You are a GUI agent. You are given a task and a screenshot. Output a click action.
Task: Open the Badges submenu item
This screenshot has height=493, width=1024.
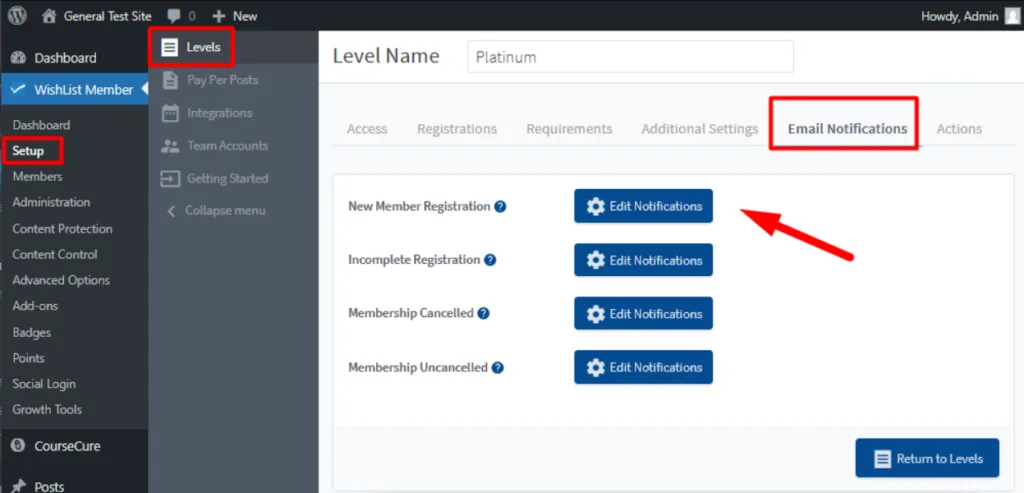[31, 332]
